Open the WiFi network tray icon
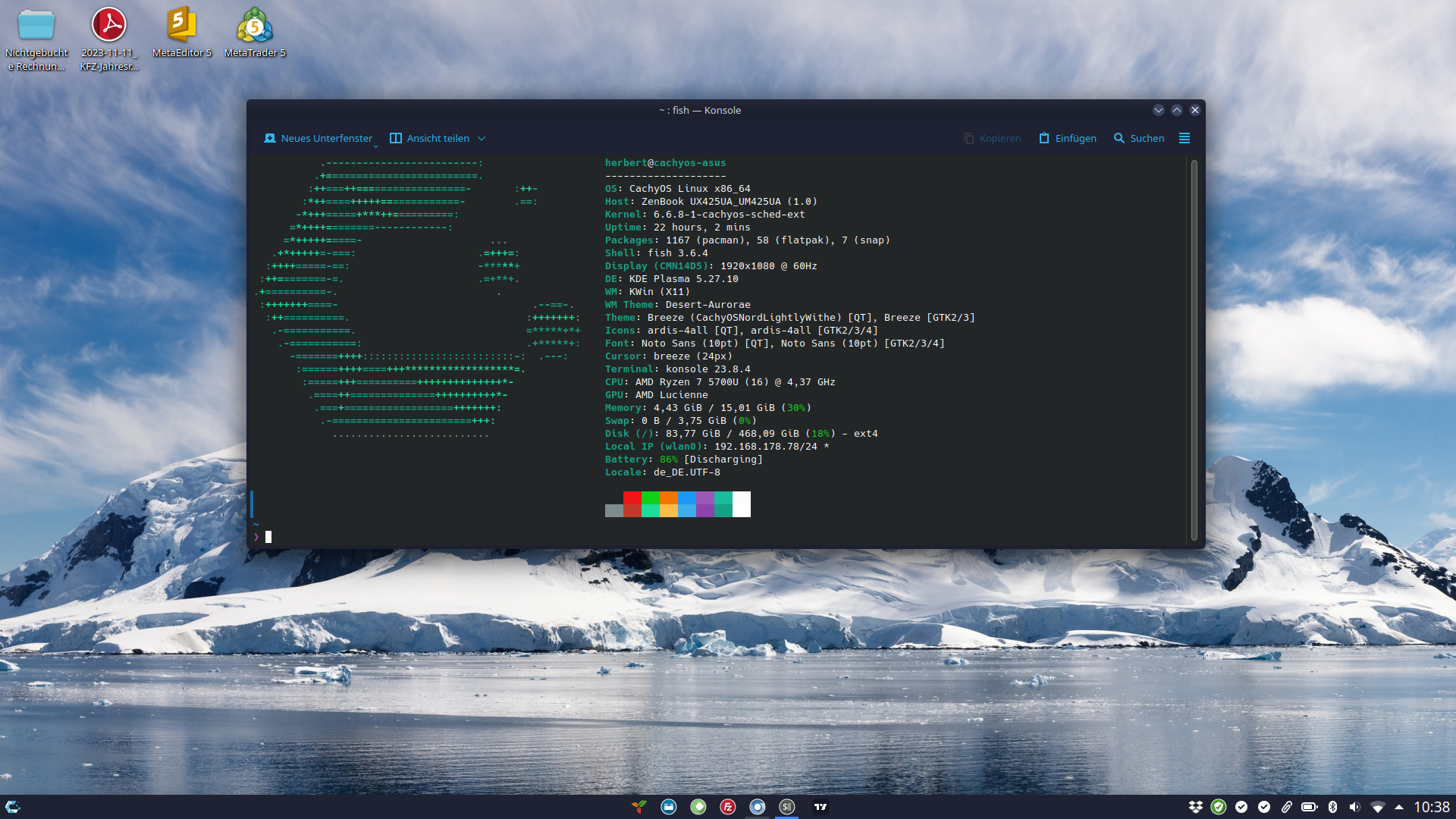 (x=1378, y=807)
